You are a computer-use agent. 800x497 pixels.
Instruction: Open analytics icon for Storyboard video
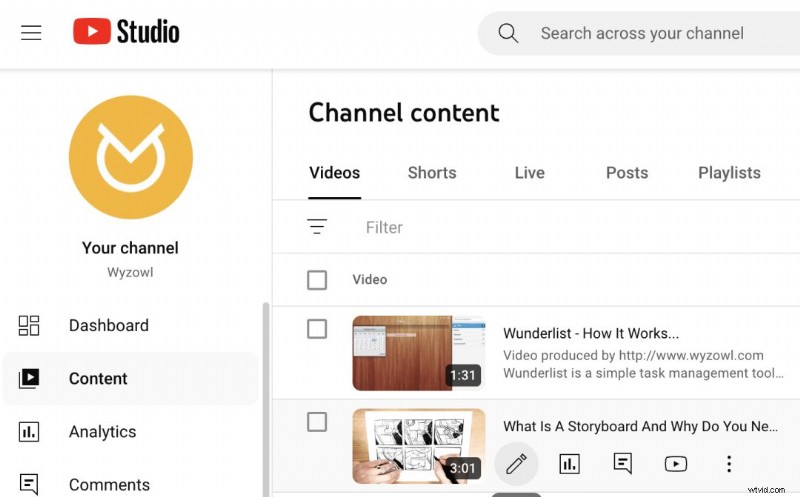click(x=569, y=464)
